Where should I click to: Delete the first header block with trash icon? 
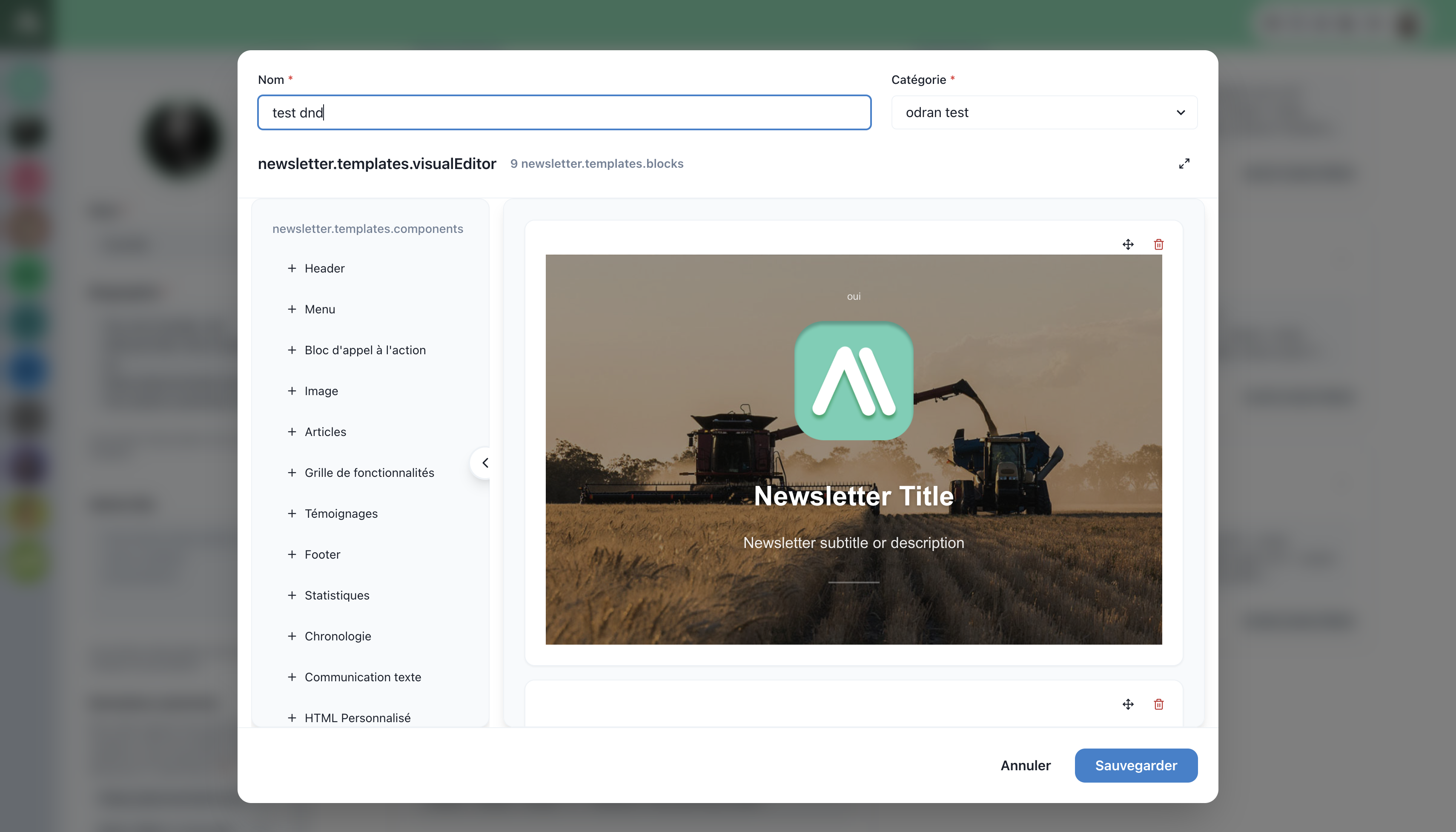(1158, 244)
